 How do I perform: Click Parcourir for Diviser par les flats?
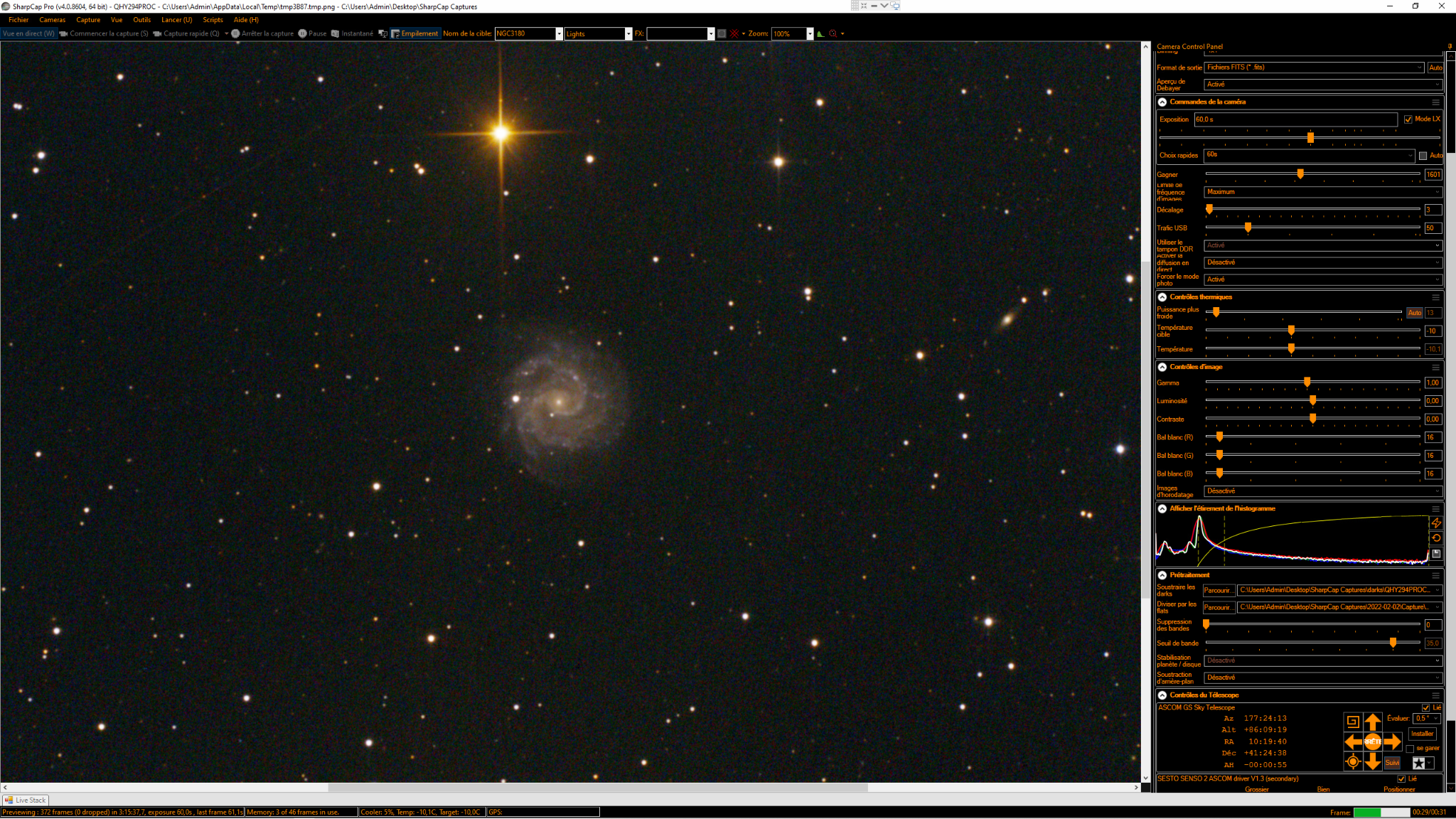click(1219, 608)
